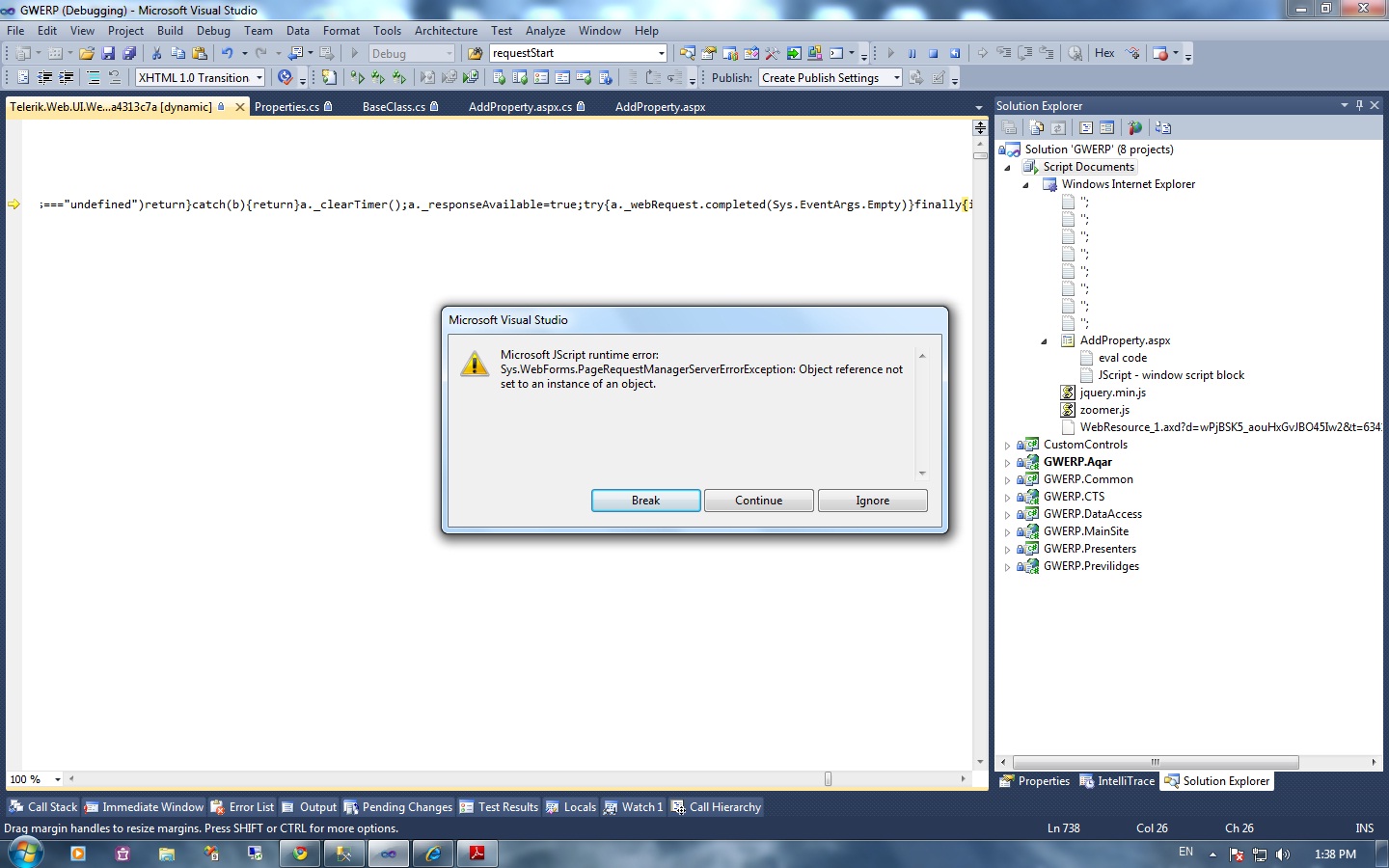Toggle the auto-hide pin on Solution Explorer
This screenshot has width=1389, height=868.
(1360, 105)
